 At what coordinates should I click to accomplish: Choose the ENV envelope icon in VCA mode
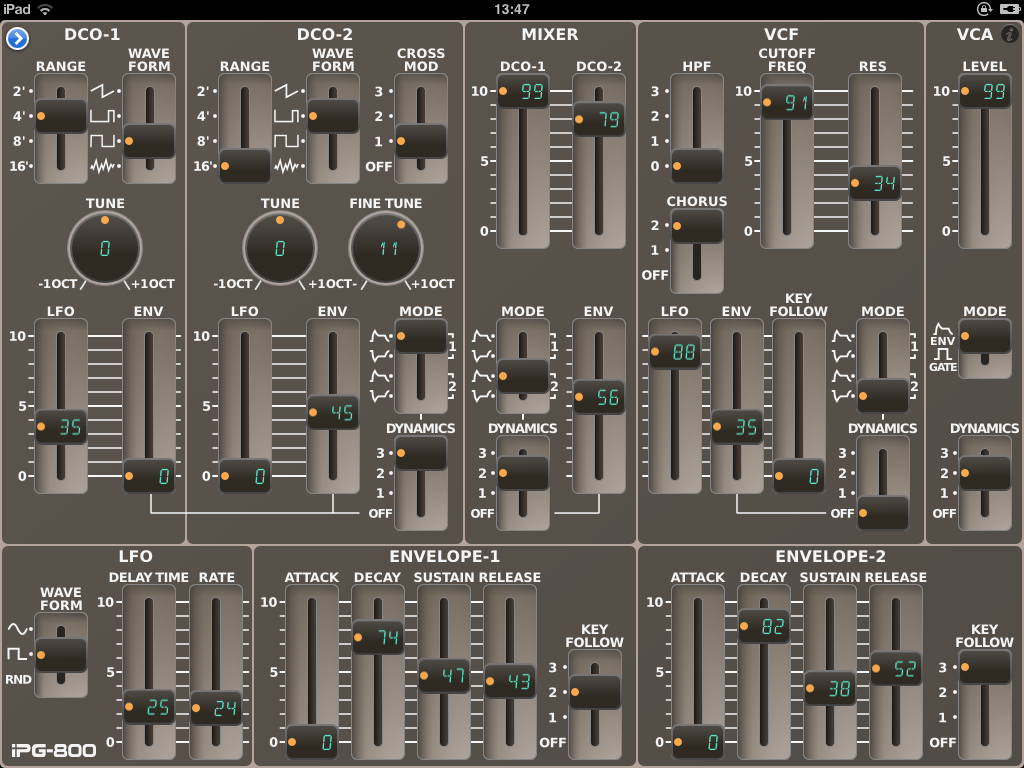(x=942, y=334)
